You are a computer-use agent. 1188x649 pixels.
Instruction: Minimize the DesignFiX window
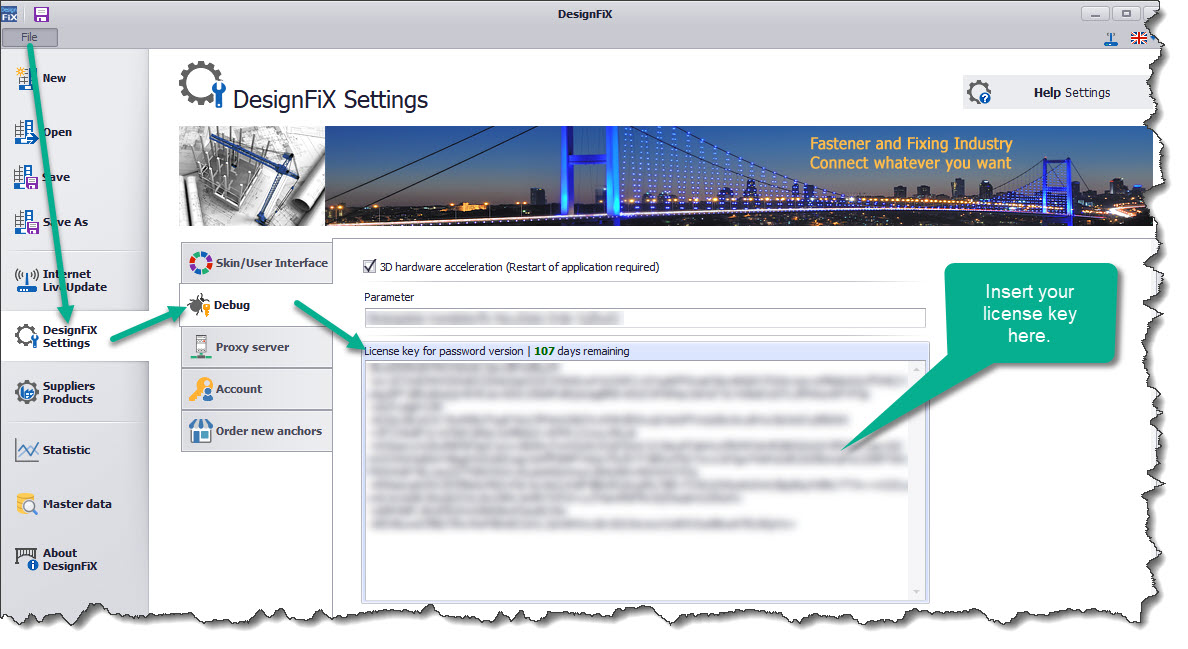point(1095,14)
